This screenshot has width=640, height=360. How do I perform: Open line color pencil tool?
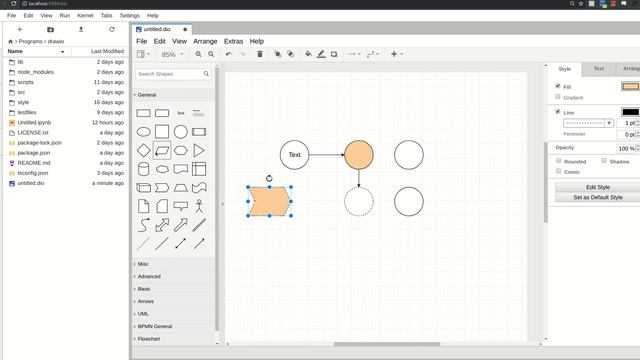[321, 54]
